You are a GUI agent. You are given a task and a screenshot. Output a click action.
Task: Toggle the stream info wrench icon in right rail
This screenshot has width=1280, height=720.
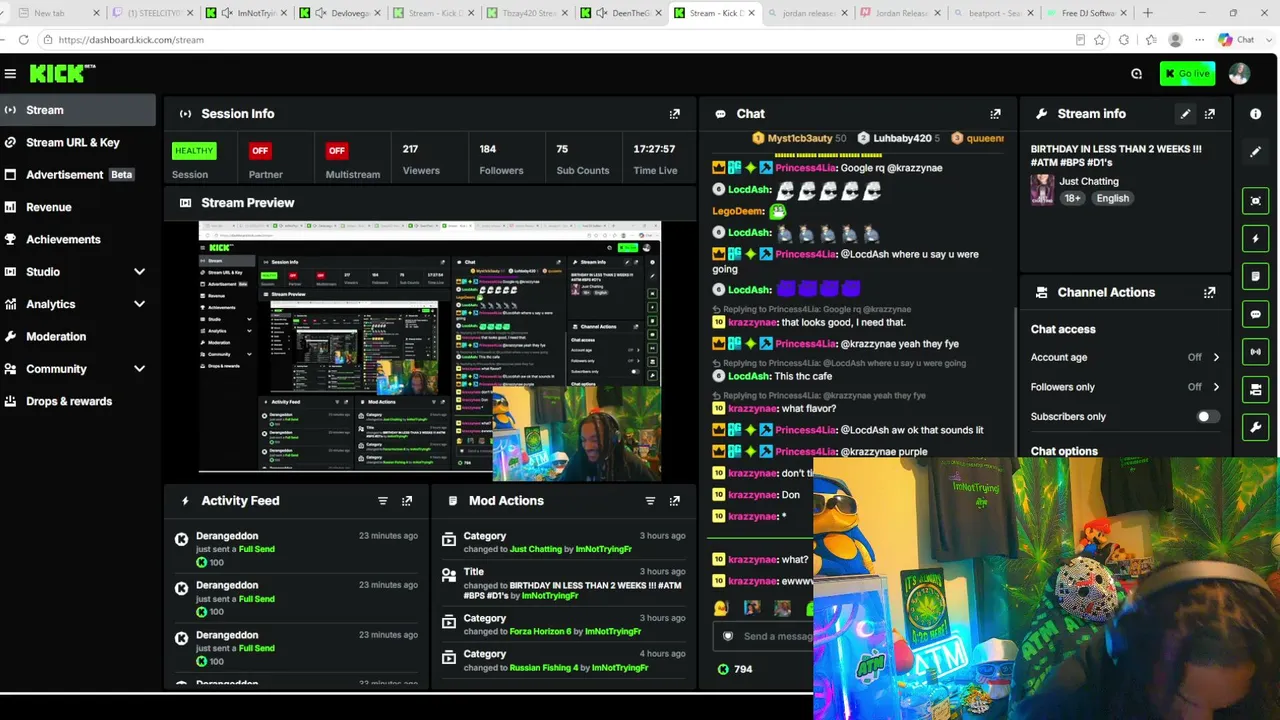coord(1256,427)
